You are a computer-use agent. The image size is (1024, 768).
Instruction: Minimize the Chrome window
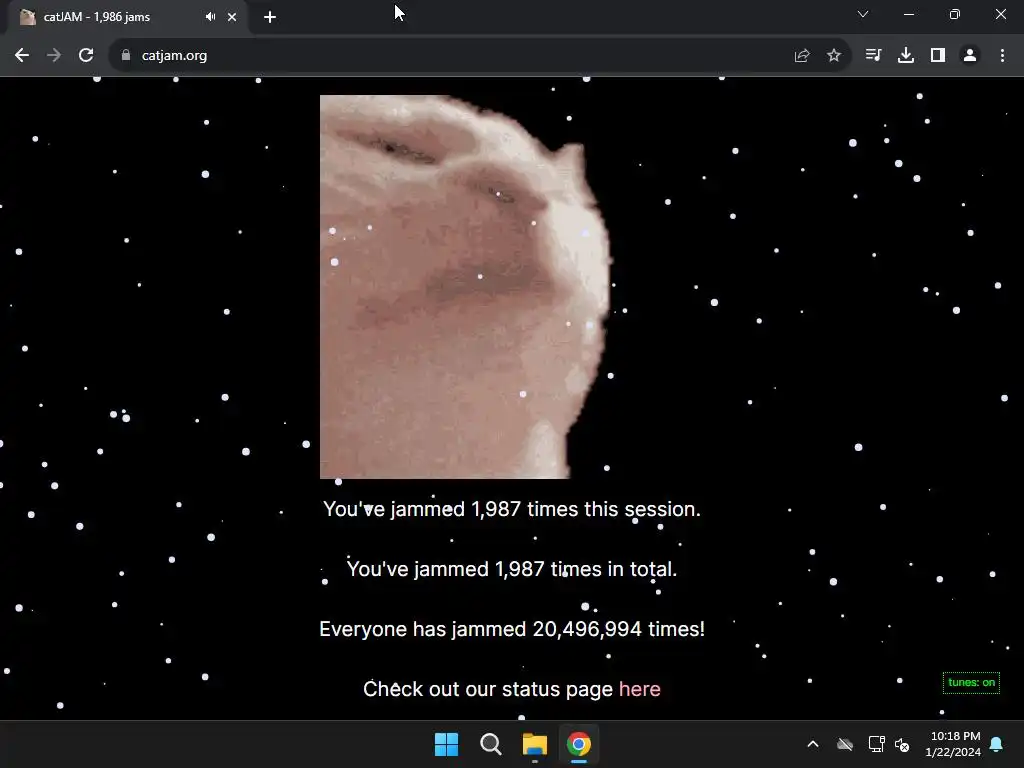click(x=908, y=14)
